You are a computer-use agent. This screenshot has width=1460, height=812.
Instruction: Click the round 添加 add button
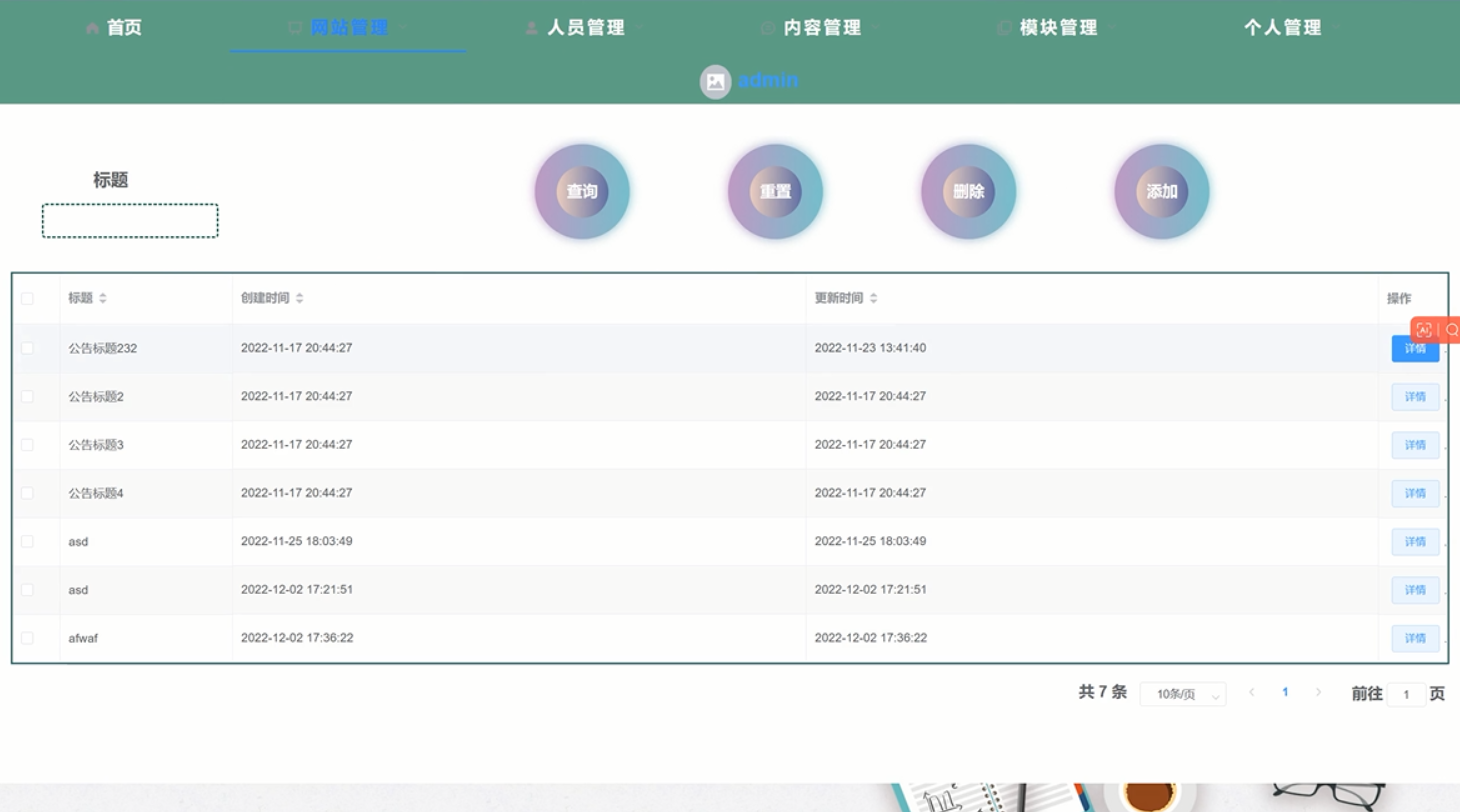(1162, 192)
